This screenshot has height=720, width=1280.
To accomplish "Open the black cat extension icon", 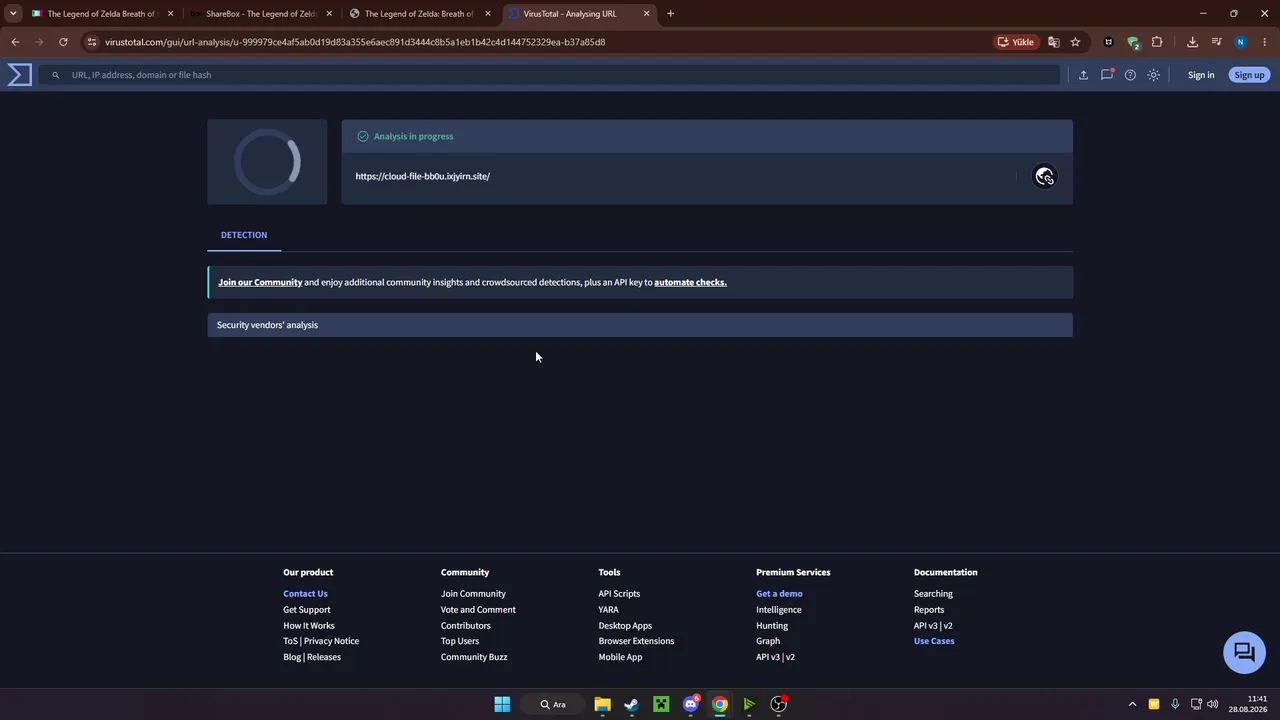I will click(x=1108, y=42).
